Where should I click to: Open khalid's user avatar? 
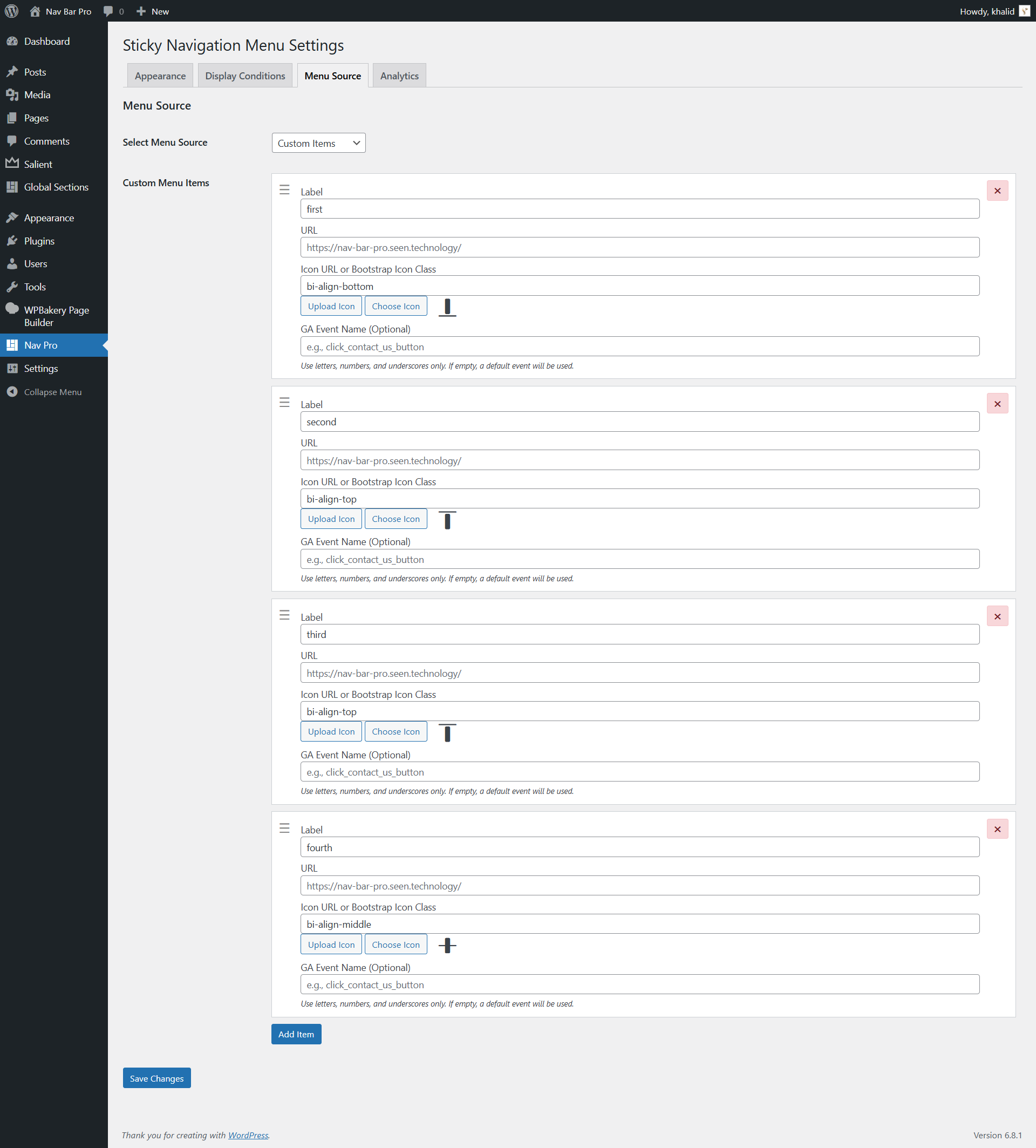coord(1025,11)
